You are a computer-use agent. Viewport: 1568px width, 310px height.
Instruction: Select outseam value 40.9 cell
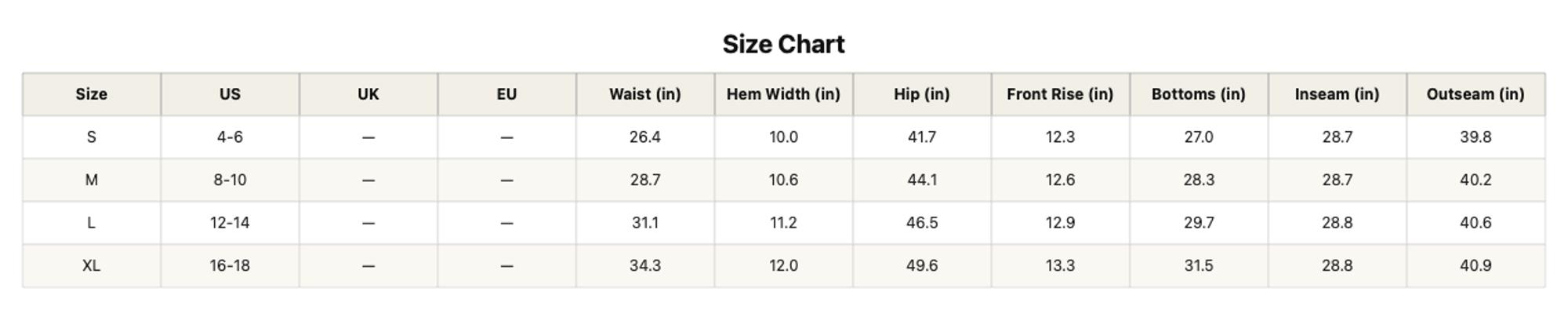tap(1475, 266)
